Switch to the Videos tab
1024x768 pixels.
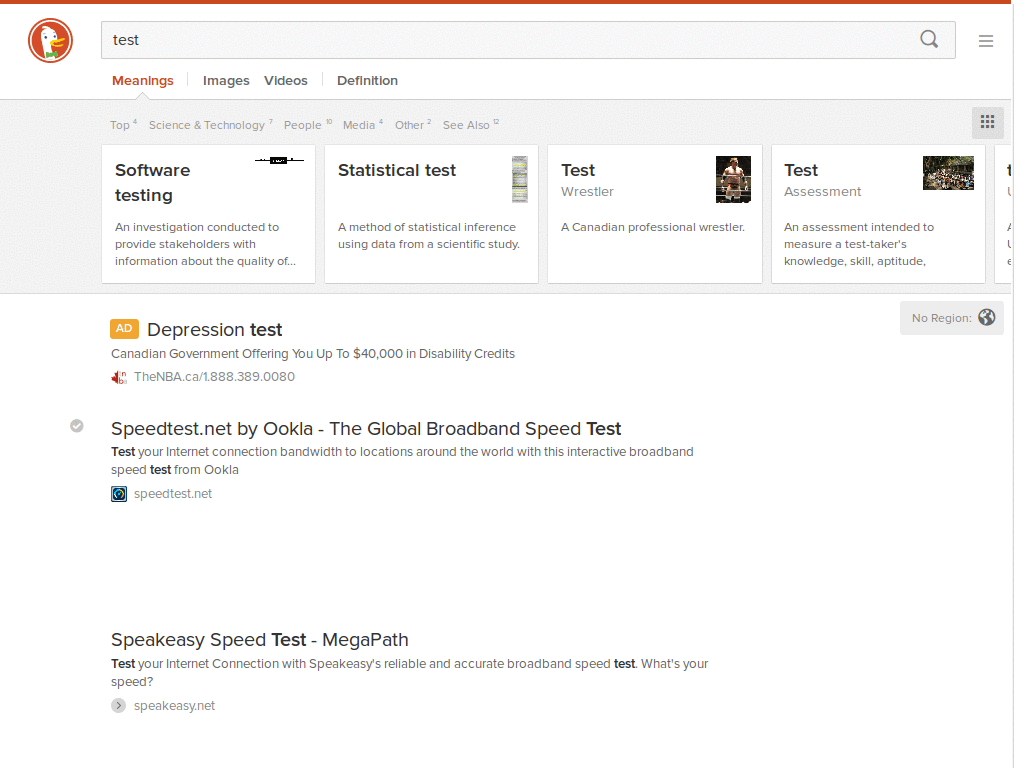click(x=285, y=80)
